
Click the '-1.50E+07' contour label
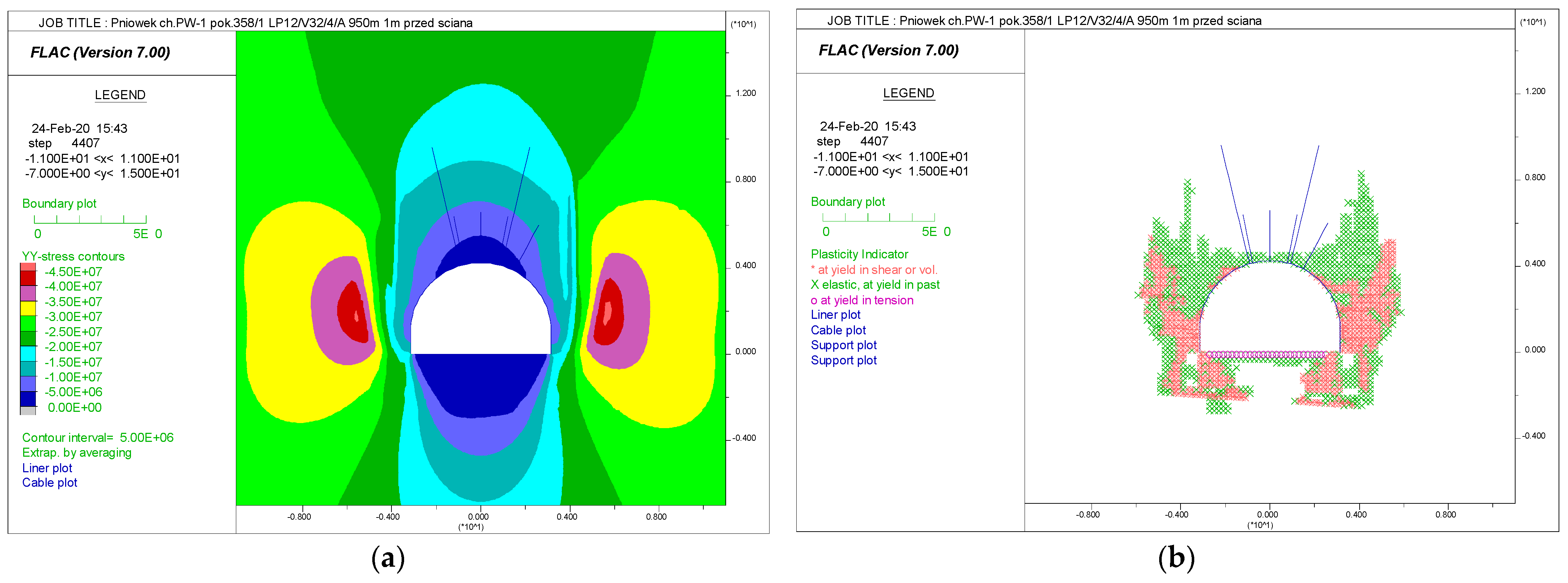(x=74, y=362)
